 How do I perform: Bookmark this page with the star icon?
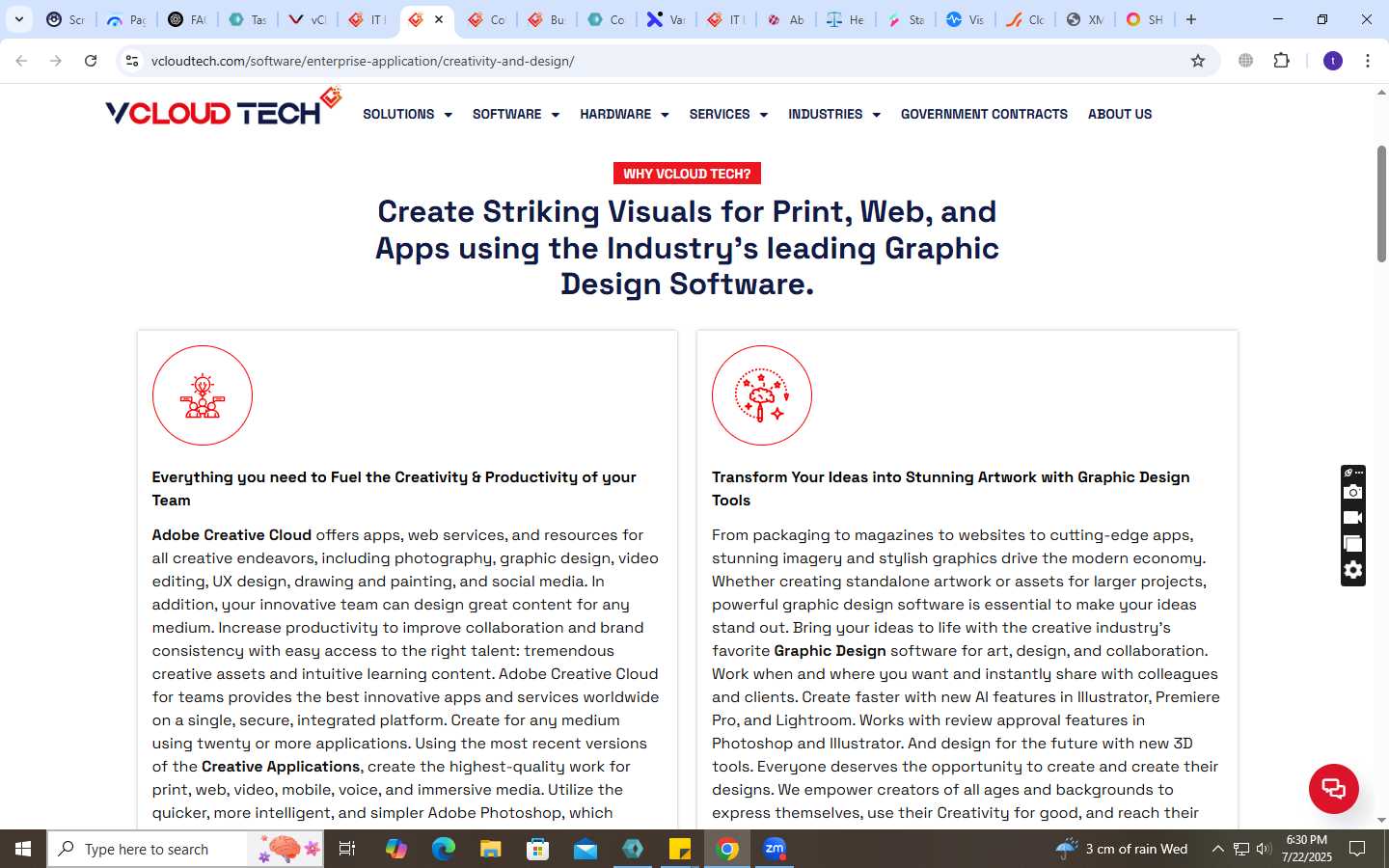[1198, 61]
